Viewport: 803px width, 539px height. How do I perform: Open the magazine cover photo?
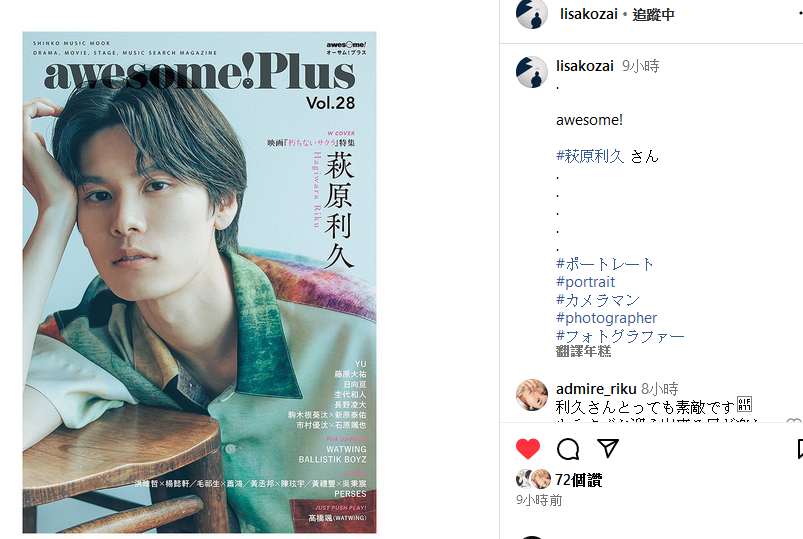199,282
